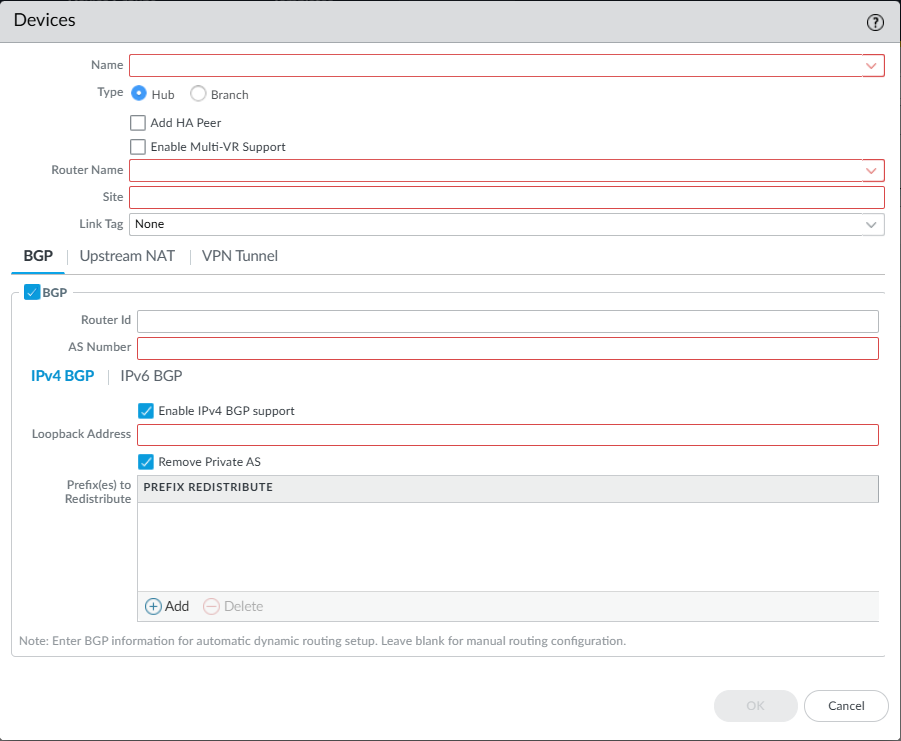Toggle Enable Multi-VR Support checkbox

point(138,147)
